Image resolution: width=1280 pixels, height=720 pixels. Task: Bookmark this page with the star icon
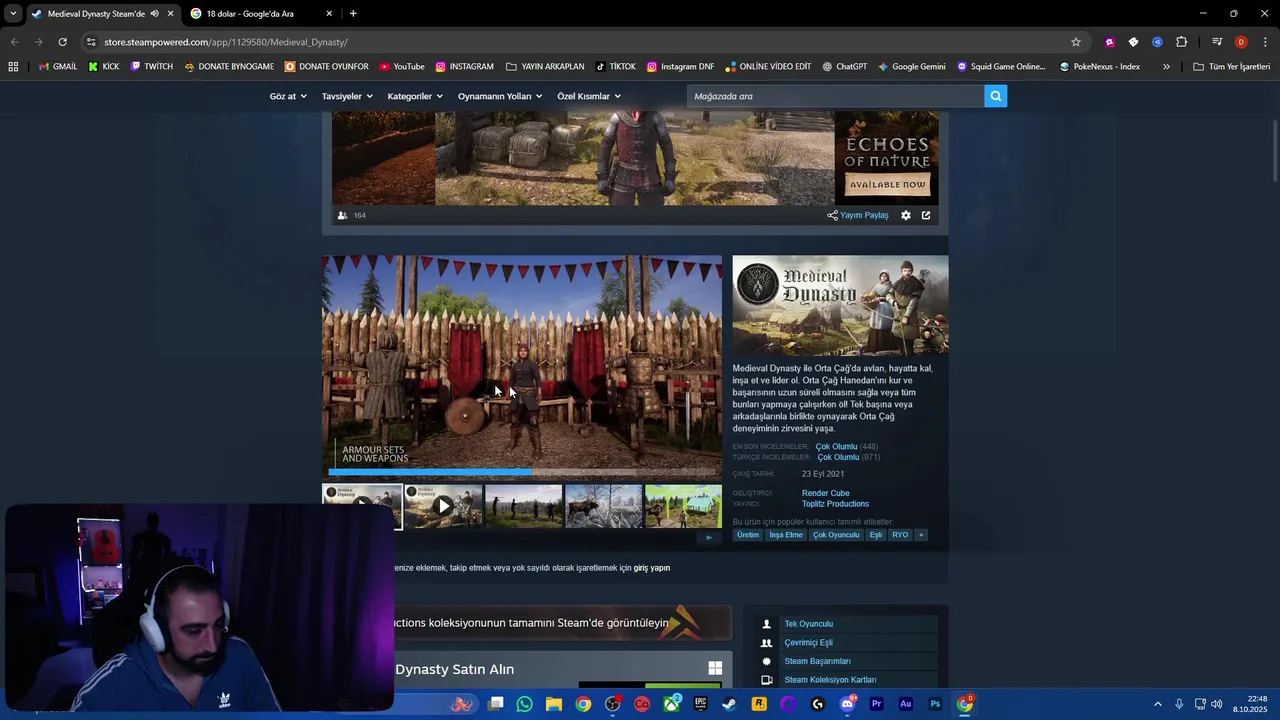(1076, 42)
